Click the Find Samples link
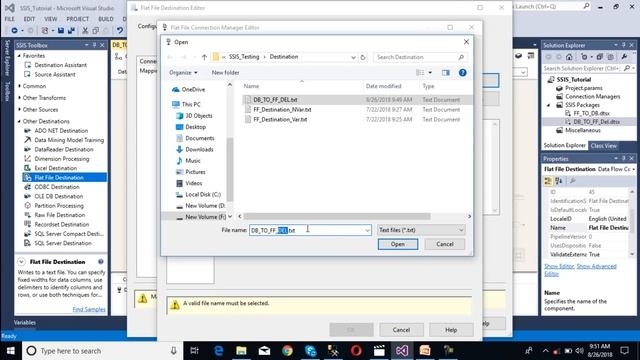The height and width of the screenshot is (360, 640). pyautogui.click(x=89, y=309)
